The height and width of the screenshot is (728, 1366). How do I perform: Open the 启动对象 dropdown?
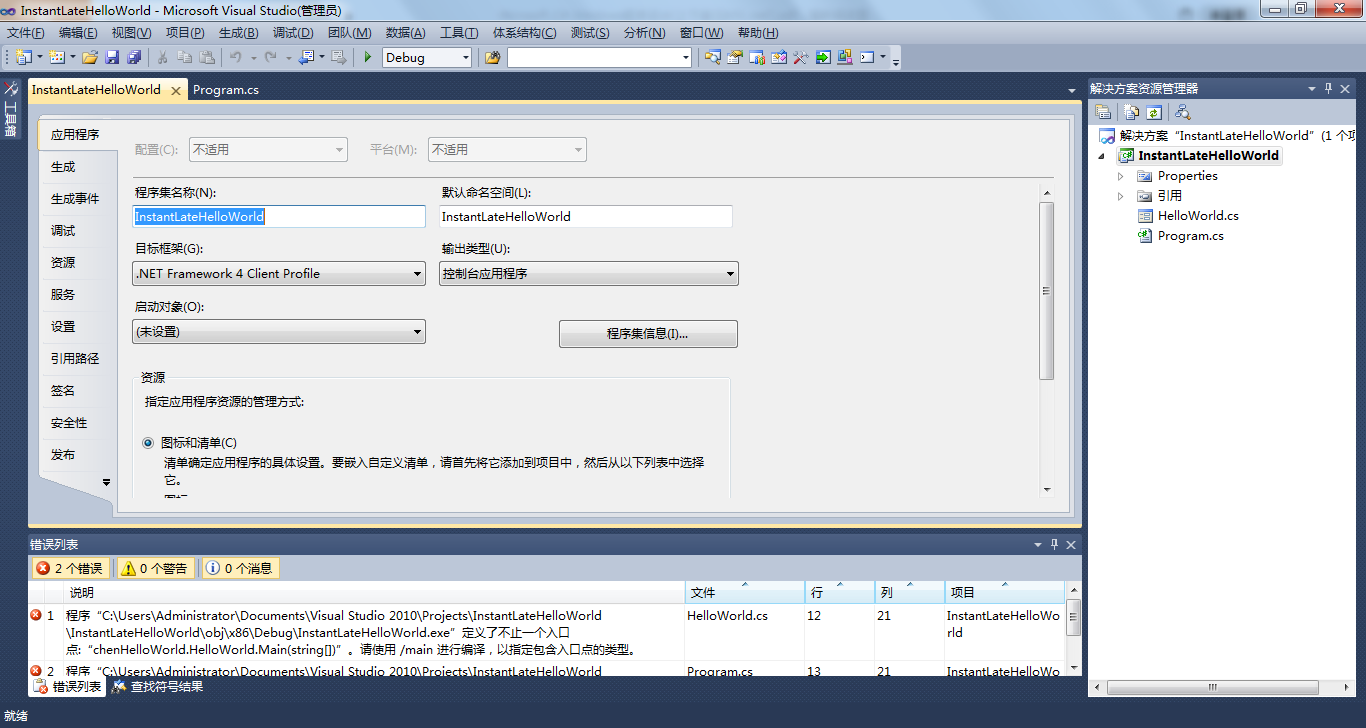pyautogui.click(x=279, y=331)
